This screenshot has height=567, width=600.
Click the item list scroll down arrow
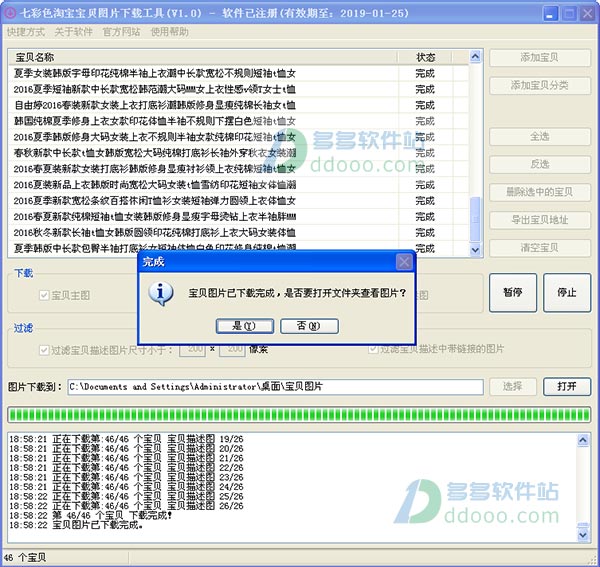(x=475, y=250)
